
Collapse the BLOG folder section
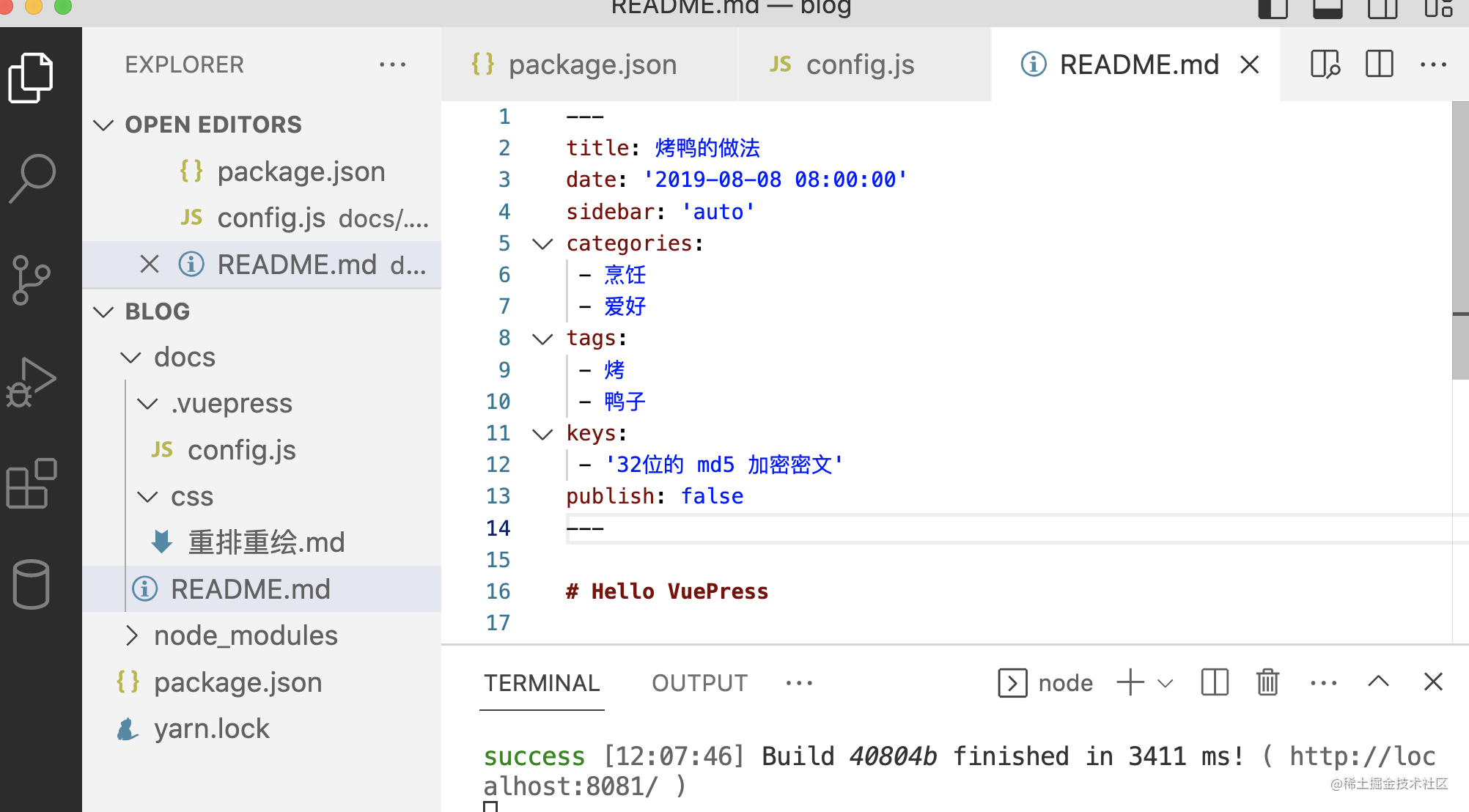tap(104, 311)
